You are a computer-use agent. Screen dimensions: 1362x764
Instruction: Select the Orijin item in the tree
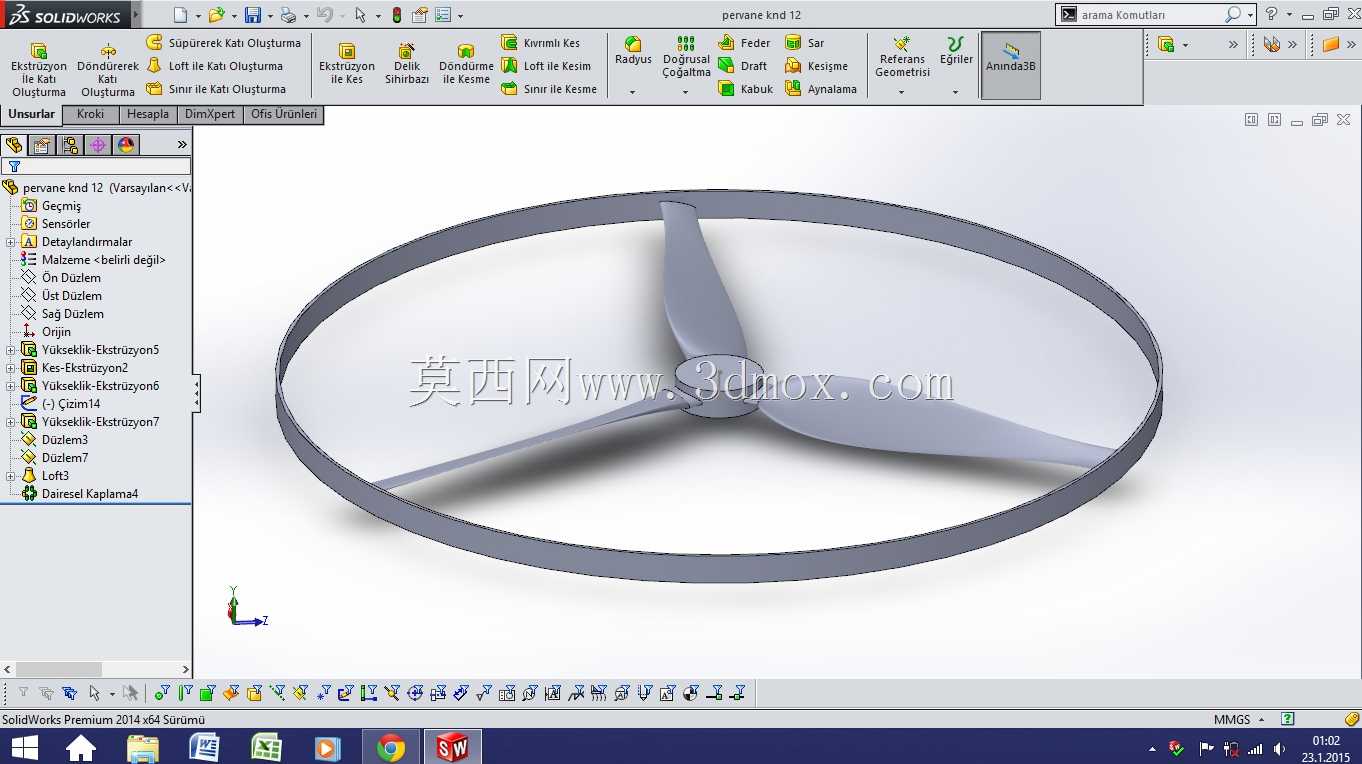pyautogui.click(x=56, y=332)
